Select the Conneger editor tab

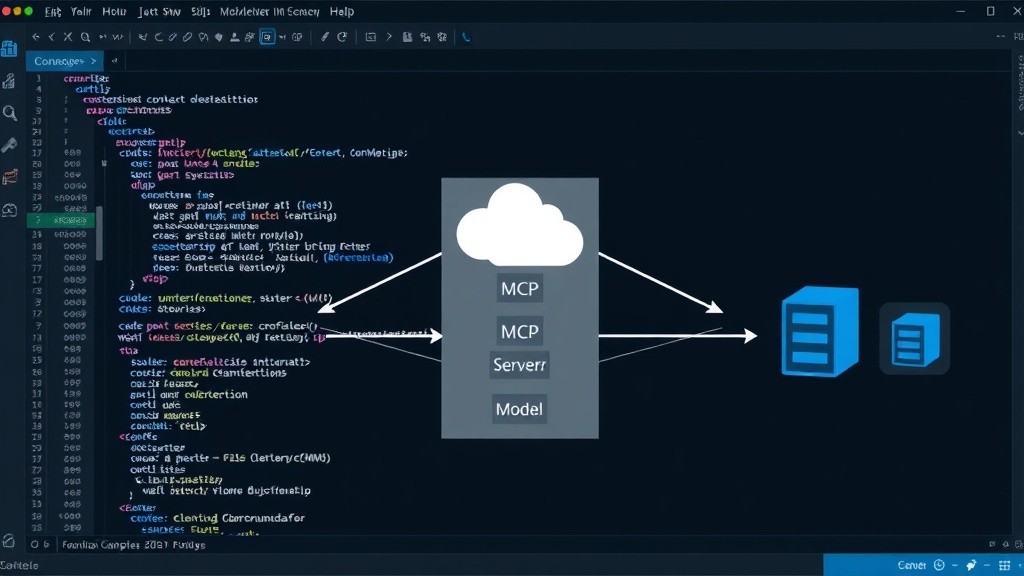click(65, 61)
